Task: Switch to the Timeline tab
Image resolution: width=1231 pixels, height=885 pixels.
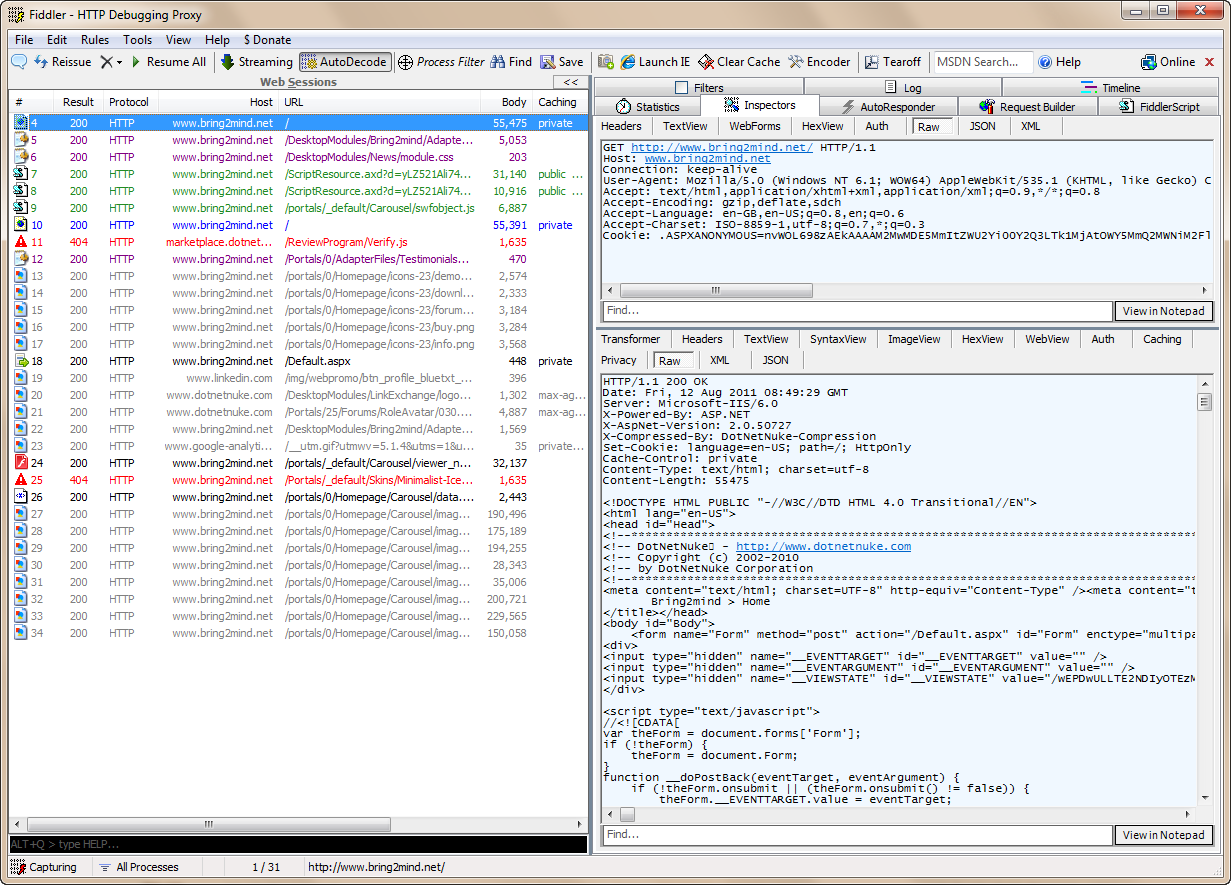Action: [1111, 87]
